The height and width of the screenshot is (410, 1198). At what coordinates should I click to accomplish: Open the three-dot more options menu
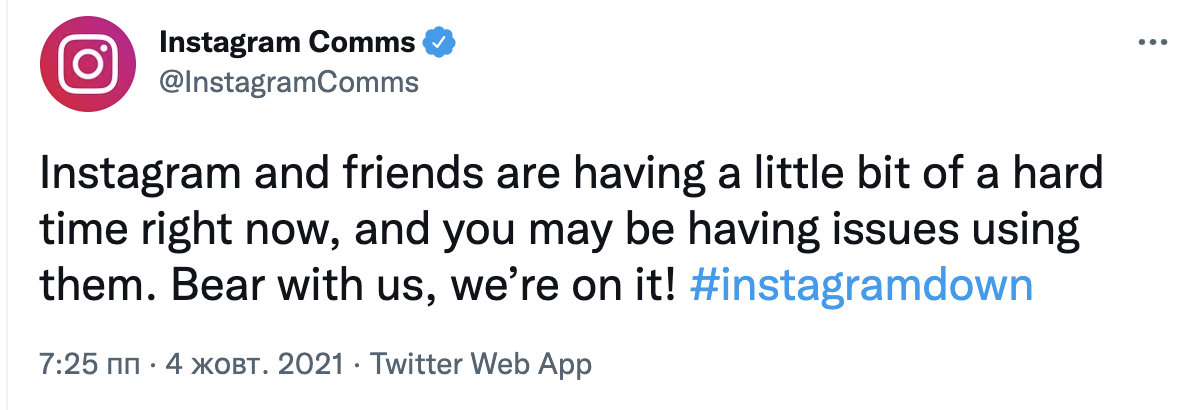click(1153, 43)
